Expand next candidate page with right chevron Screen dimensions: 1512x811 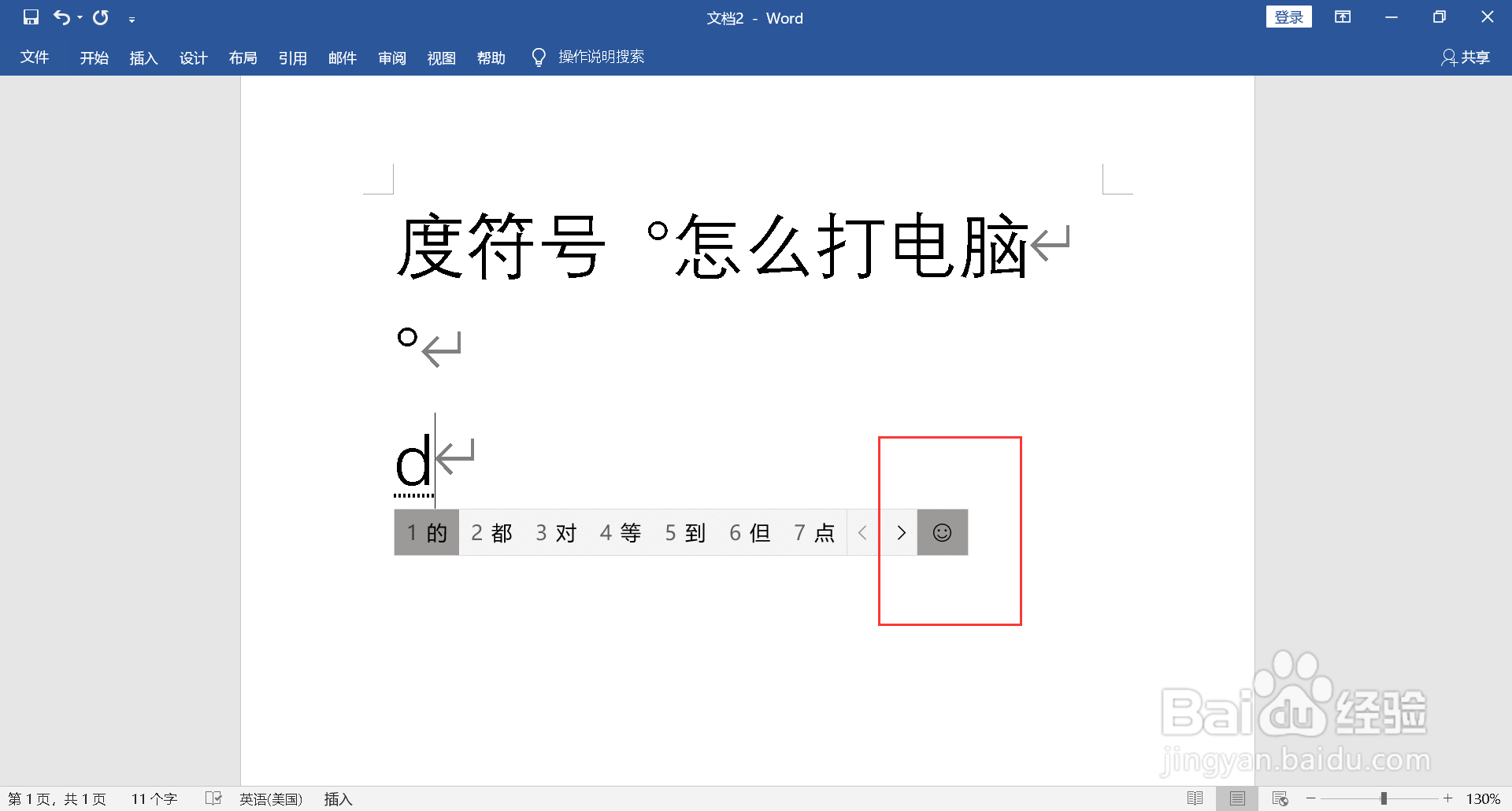[901, 532]
